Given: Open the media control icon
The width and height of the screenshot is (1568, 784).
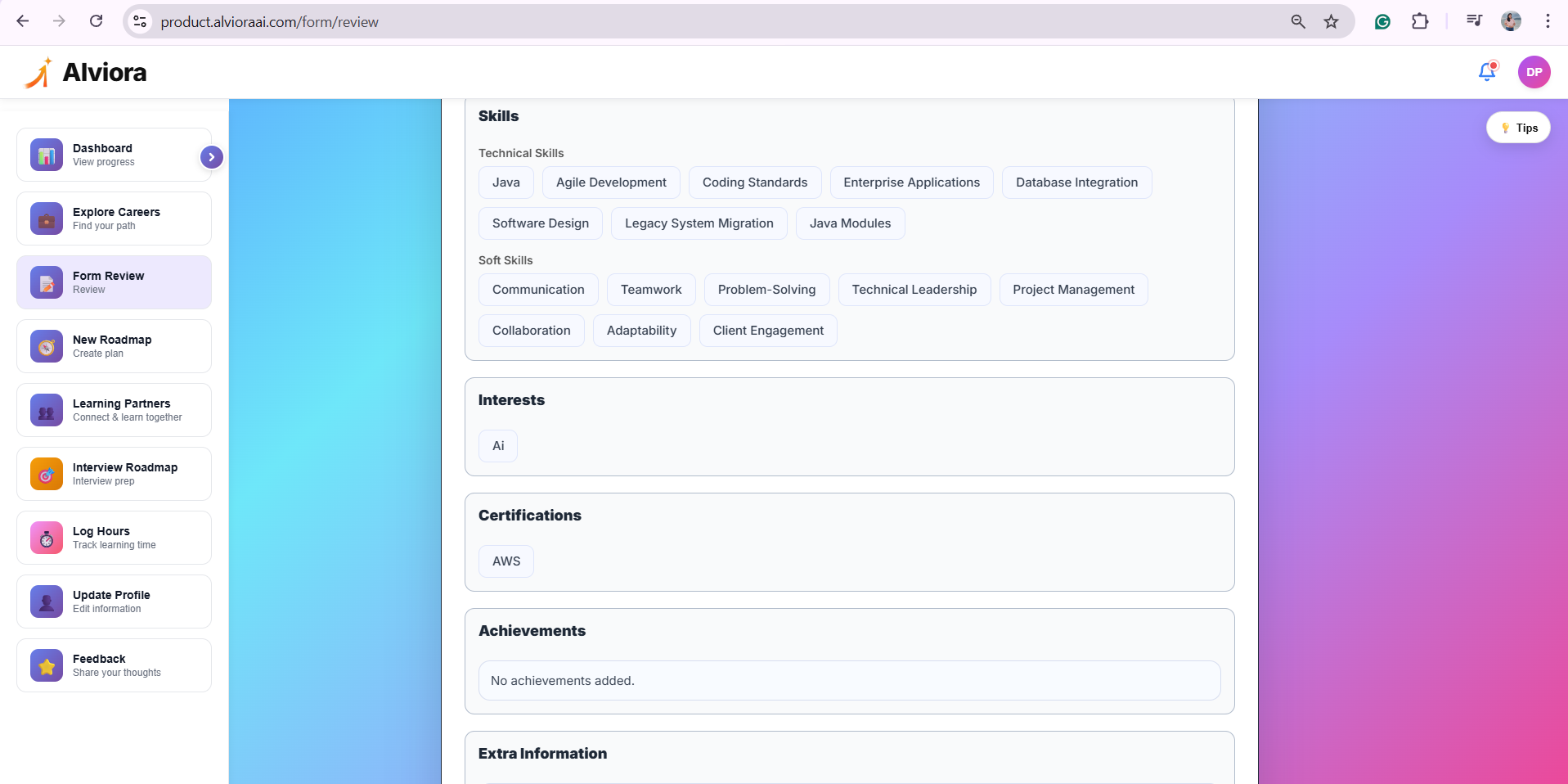Looking at the screenshot, I should point(1474,21).
